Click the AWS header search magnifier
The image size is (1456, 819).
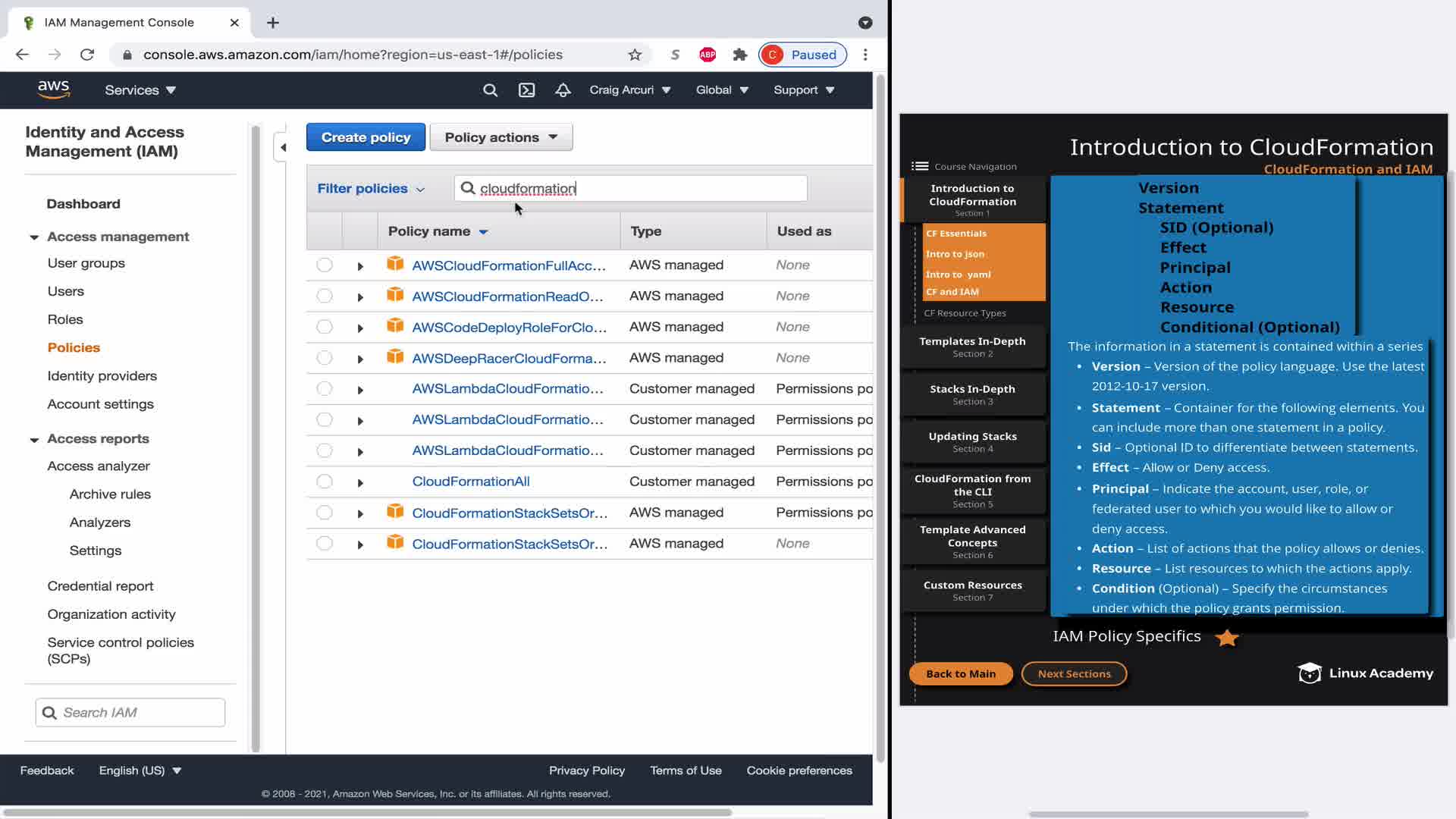point(490,90)
